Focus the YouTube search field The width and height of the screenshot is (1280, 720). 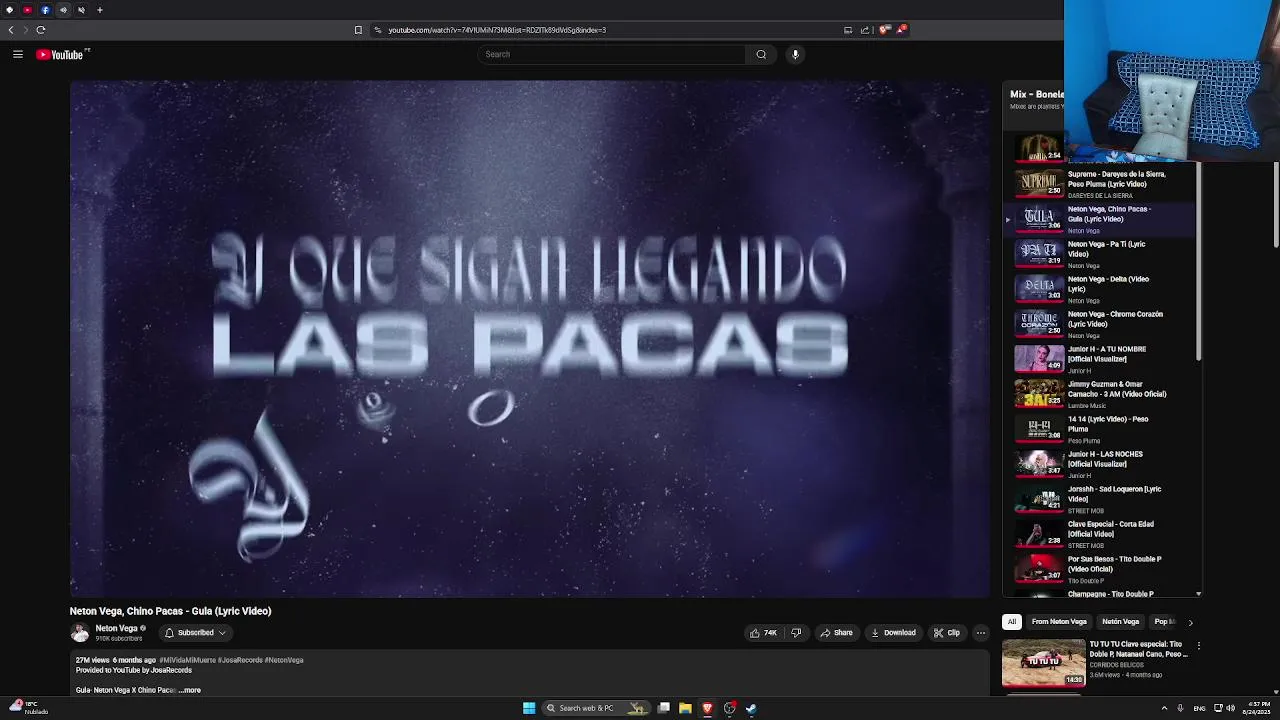(x=611, y=55)
